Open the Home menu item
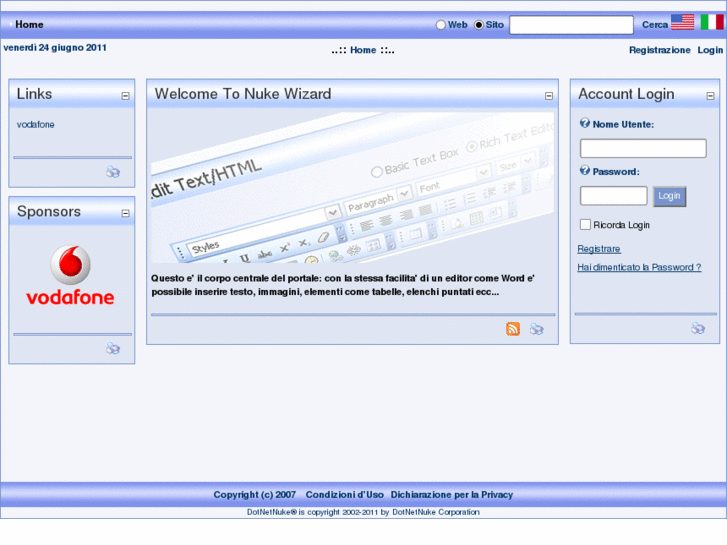 point(29,25)
